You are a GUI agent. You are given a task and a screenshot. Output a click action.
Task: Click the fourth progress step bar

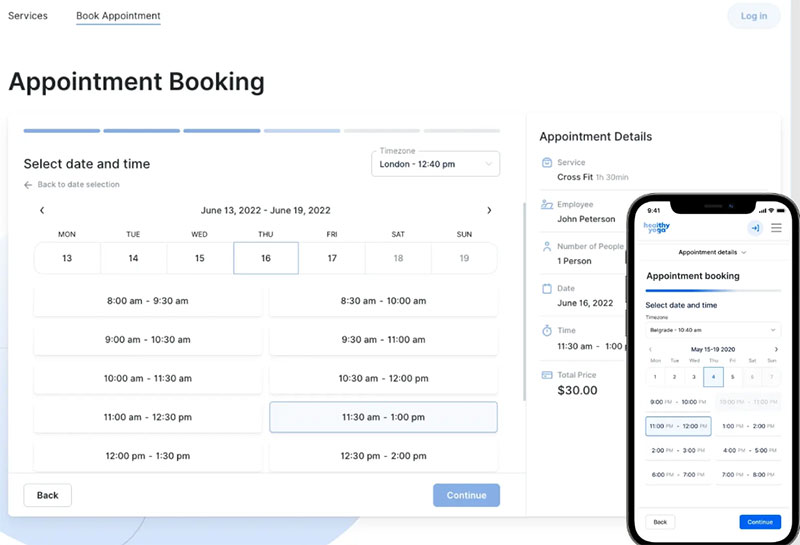tap(302, 131)
